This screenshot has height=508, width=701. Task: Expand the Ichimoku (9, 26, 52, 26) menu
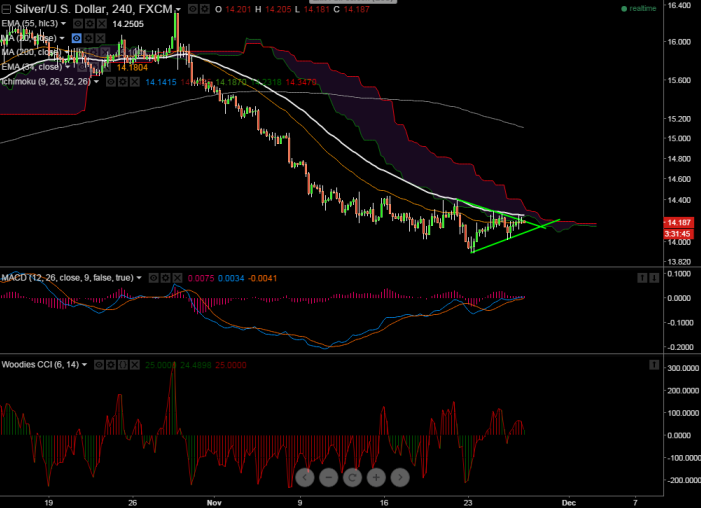click(x=96, y=82)
